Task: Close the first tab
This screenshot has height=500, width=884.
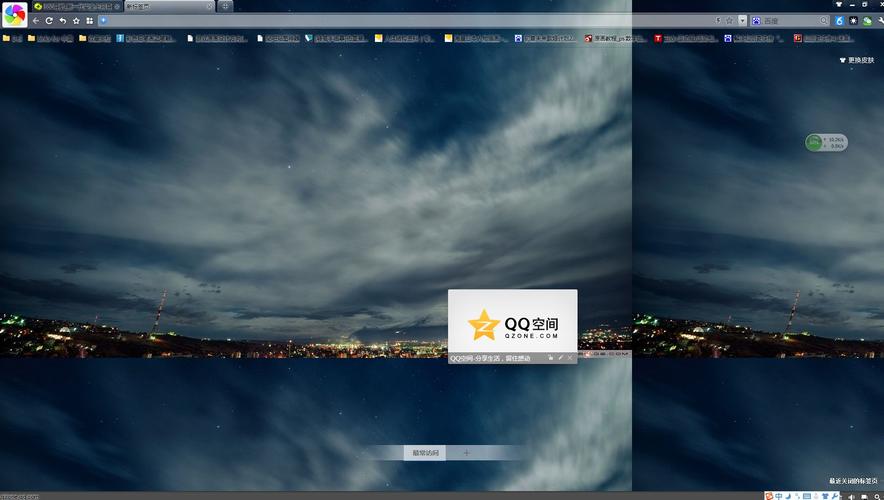Action: click(x=117, y=7)
